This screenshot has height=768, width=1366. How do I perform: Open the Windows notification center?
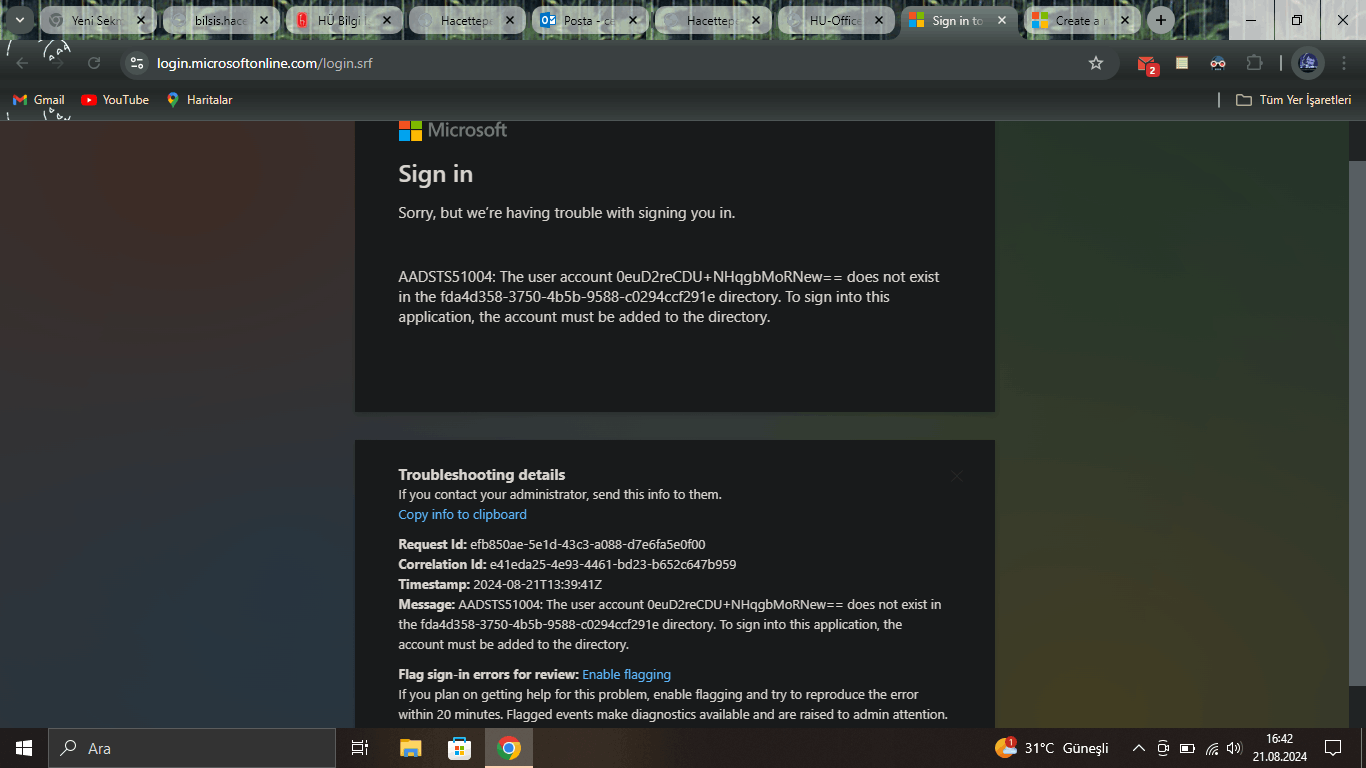pyautogui.click(x=1333, y=748)
